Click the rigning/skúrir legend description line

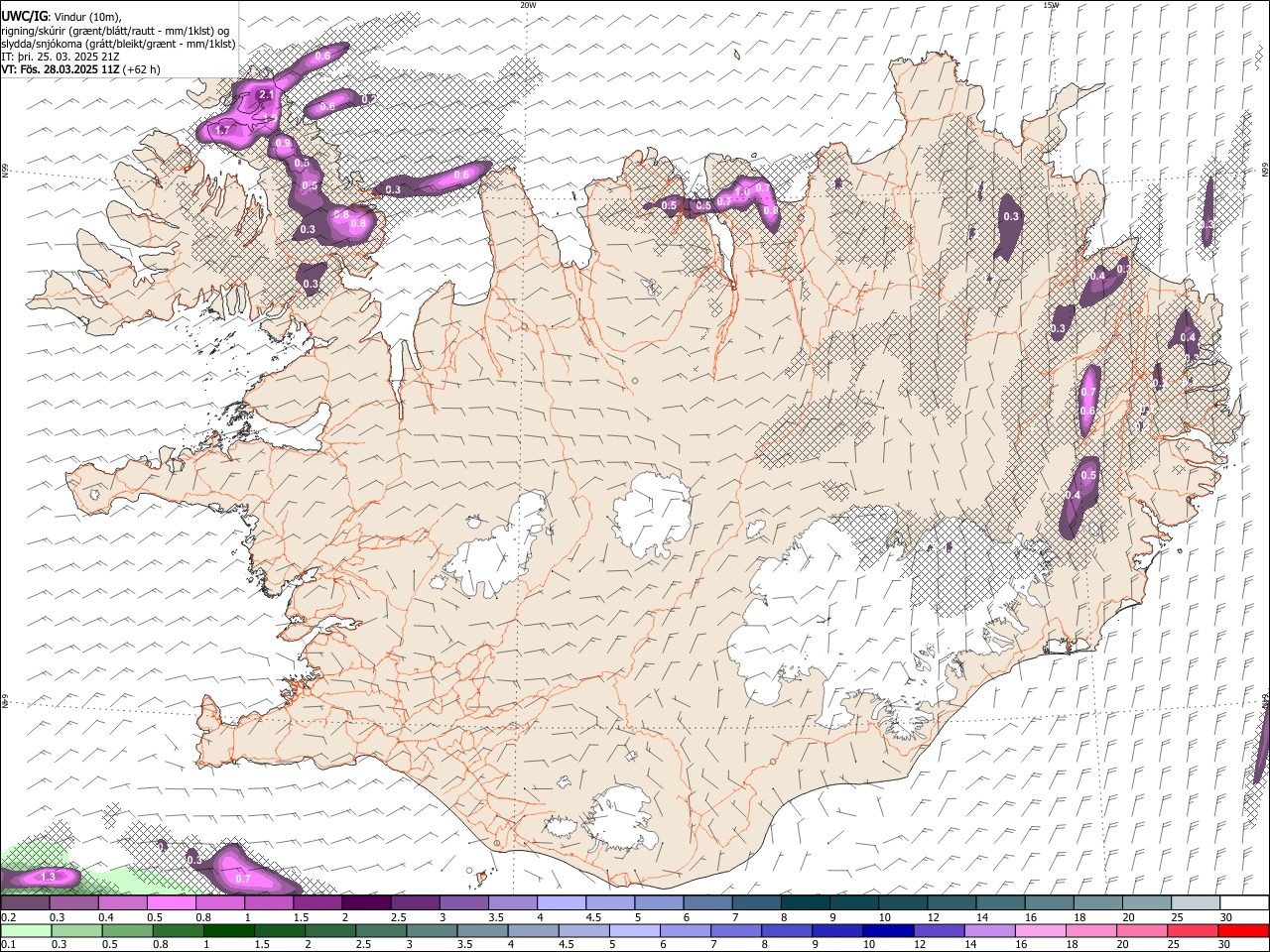(x=116, y=30)
